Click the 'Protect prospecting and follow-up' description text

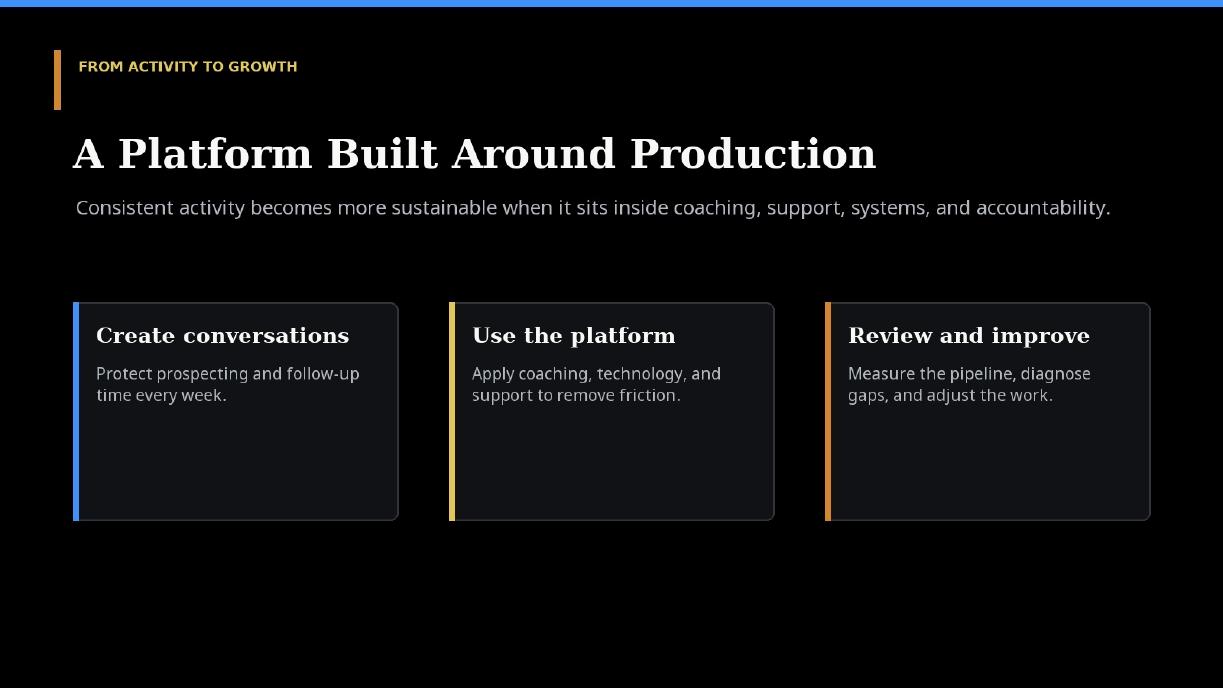(x=228, y=384)
